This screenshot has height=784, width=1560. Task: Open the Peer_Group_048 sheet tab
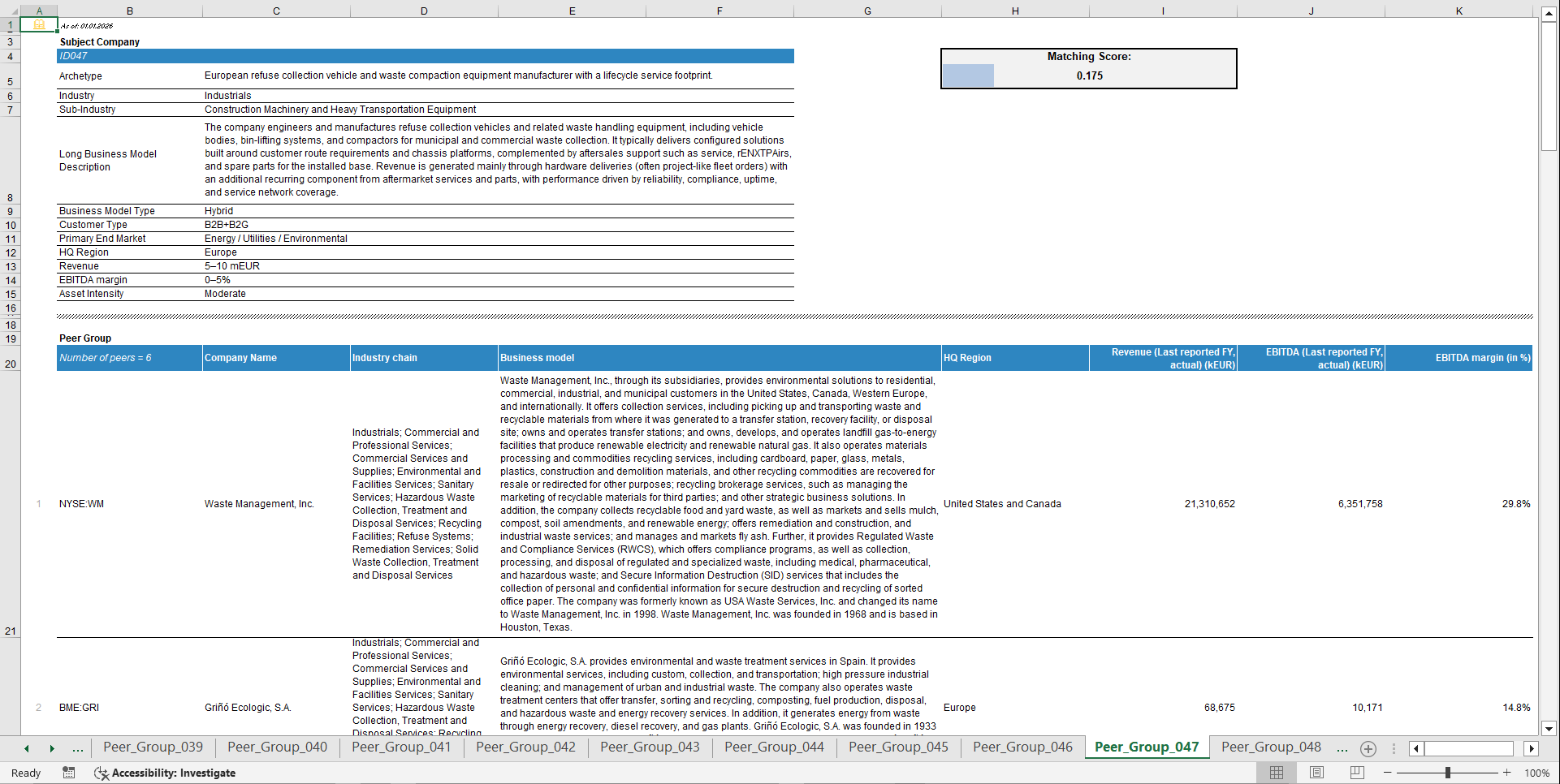coord(1271,747)
